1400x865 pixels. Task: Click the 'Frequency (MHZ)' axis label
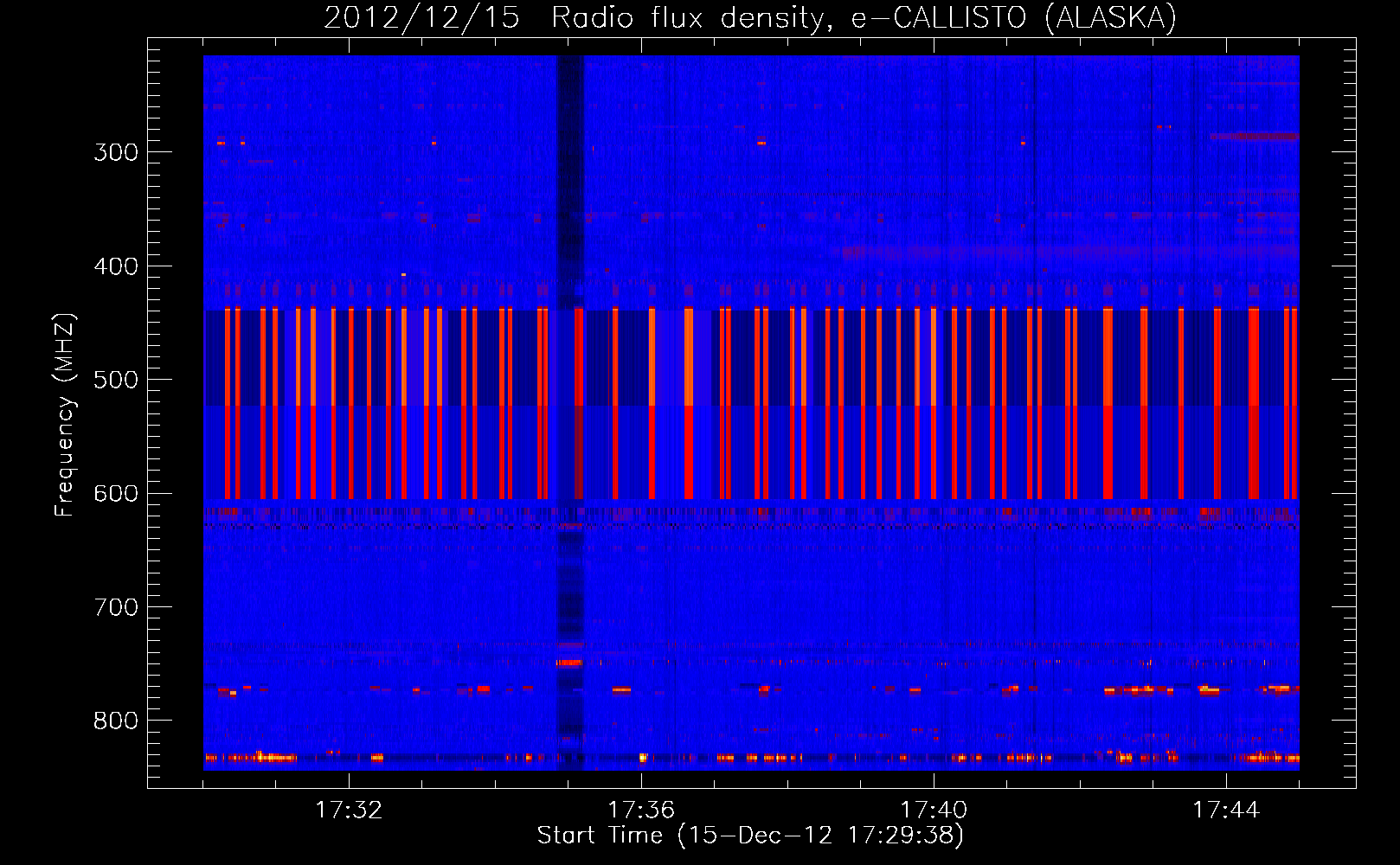click(65, 415)
